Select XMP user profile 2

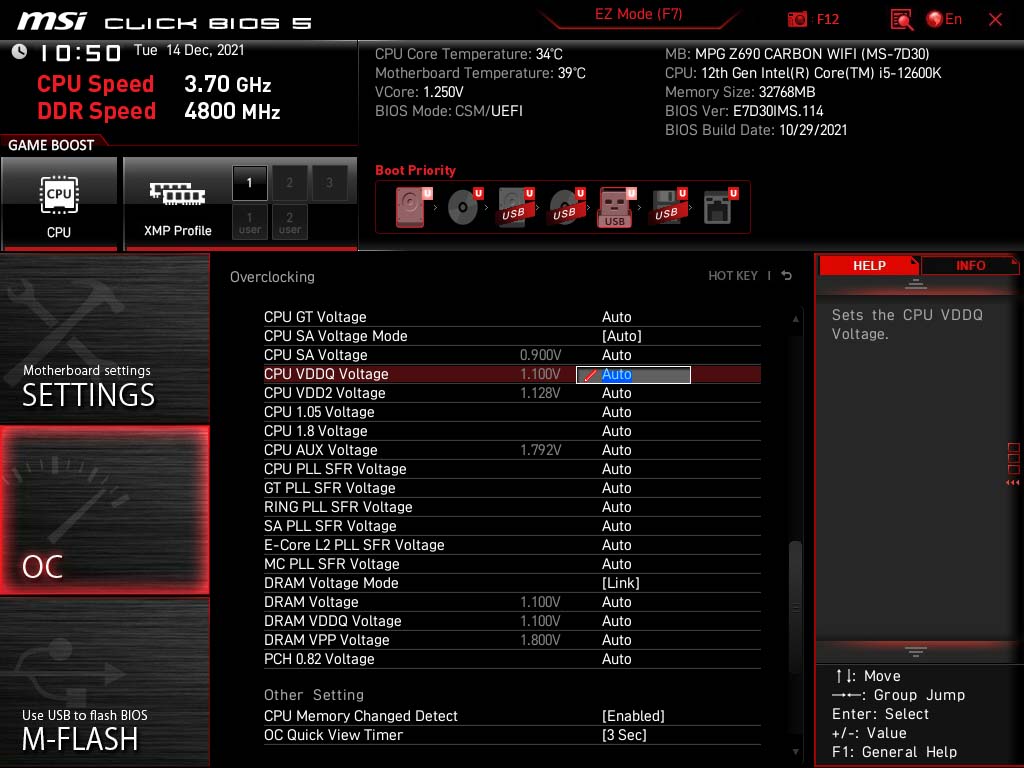289,222
